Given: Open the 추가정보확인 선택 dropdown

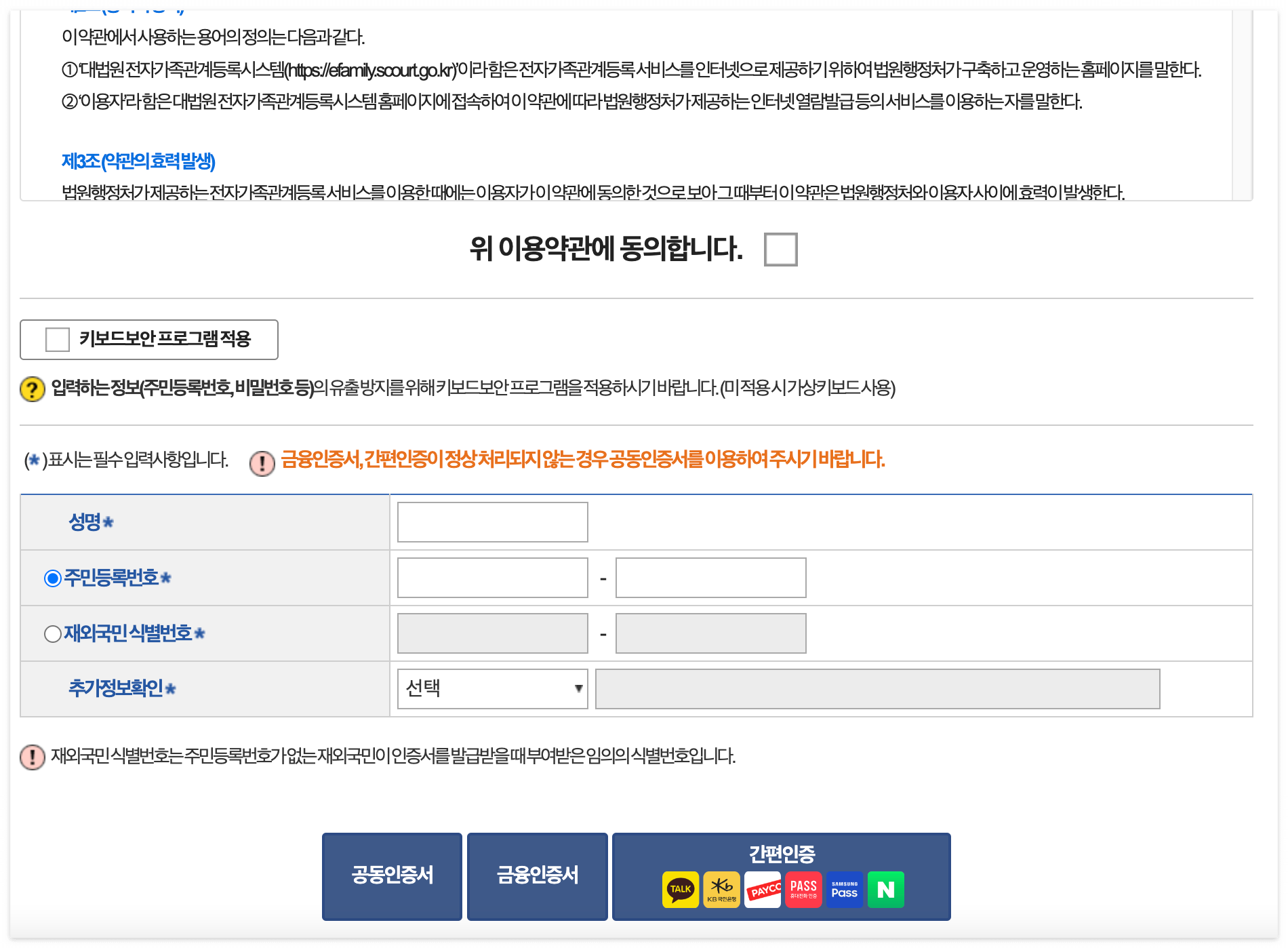Looking at the screenshot, I should (x=491, y=688).
